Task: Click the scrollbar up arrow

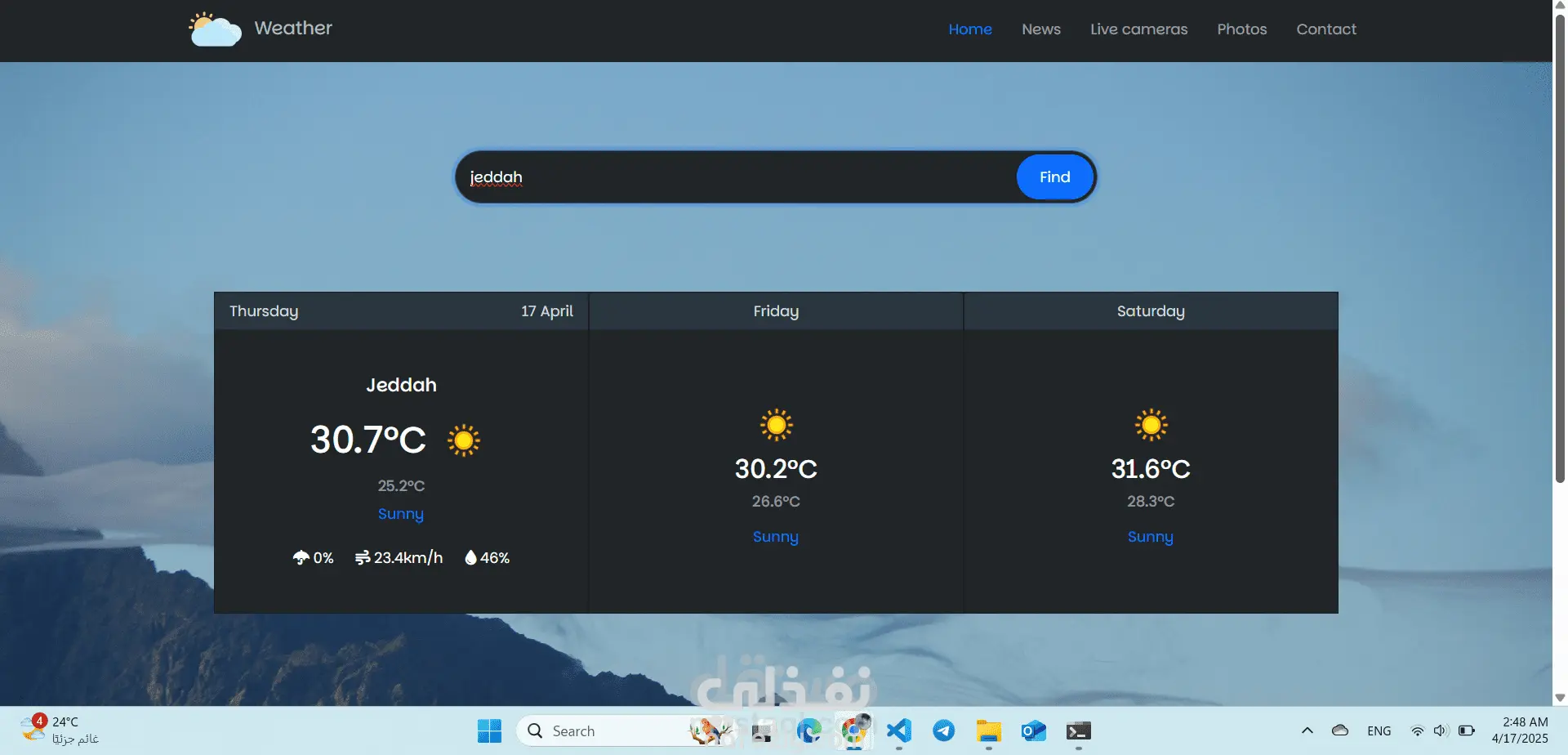Action: (x=1560, y=7)
